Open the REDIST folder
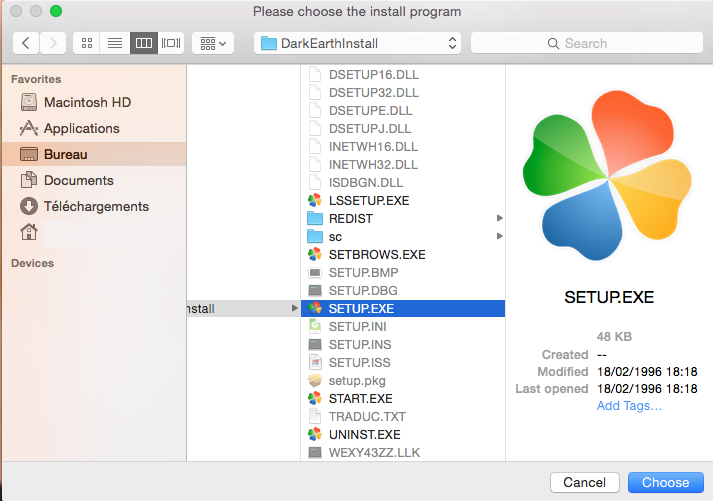Screen dimensions: 713x501 pyautogui.click(x=403, y=219)
